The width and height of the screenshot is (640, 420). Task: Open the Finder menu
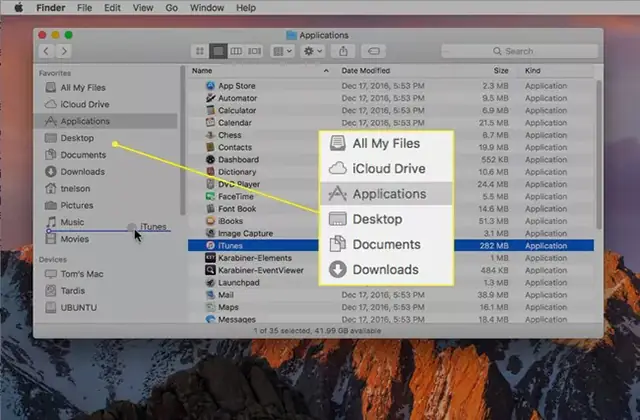pyautogui.click(x=51, y=8)
